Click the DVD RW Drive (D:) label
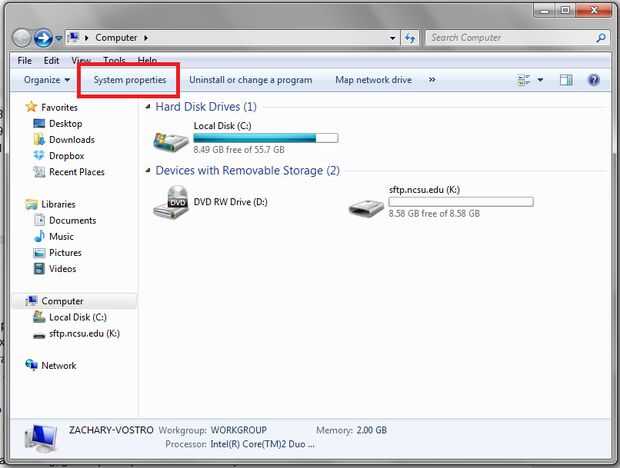The image size is (620, 468). click(x=230, y=202)
